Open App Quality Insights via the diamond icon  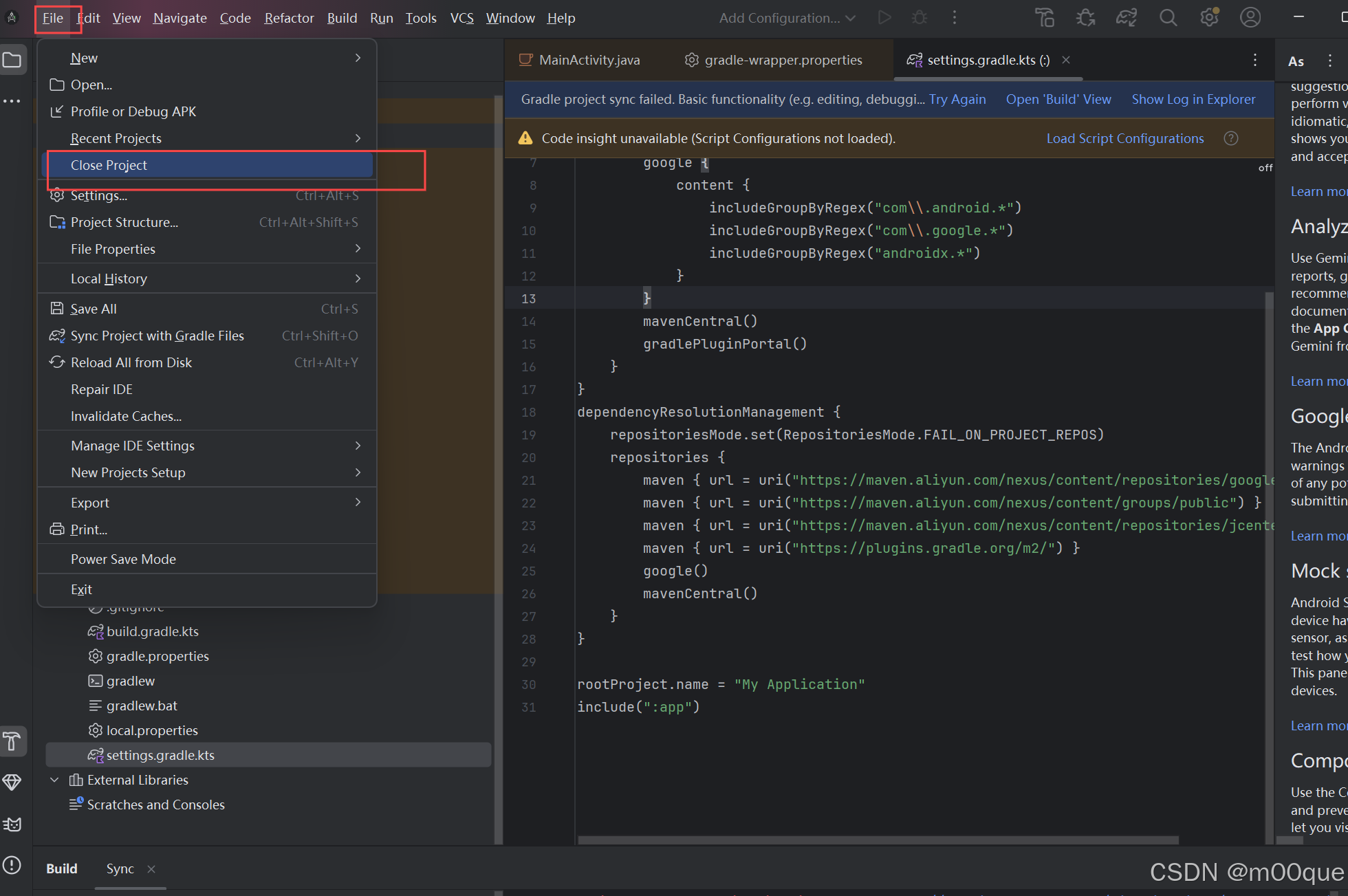14,782
